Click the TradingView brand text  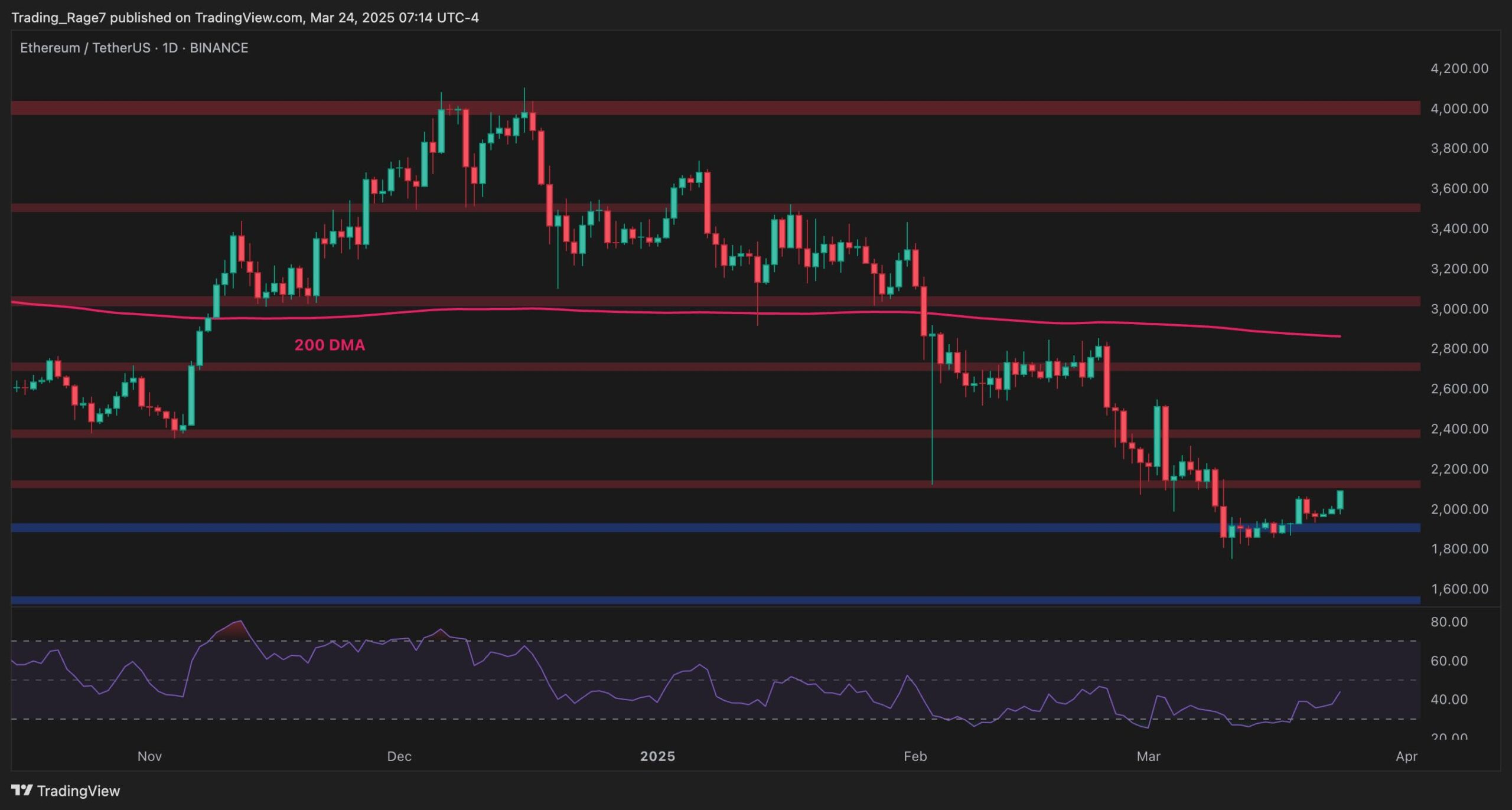point(78,791)
